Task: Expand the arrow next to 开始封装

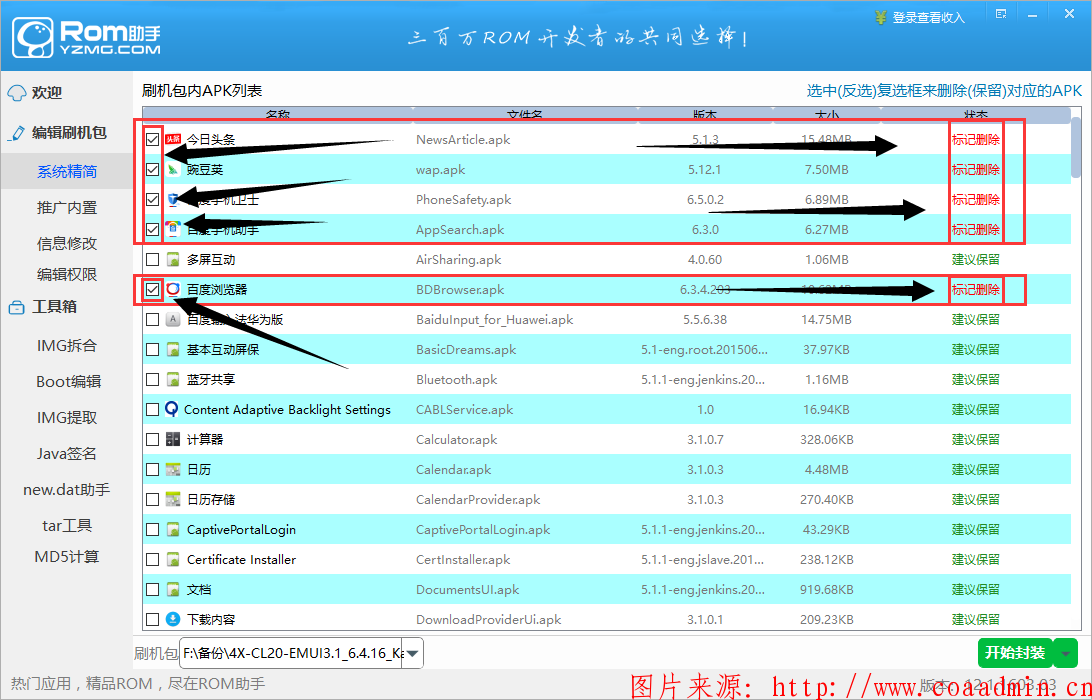Action: pos(1066,653)
